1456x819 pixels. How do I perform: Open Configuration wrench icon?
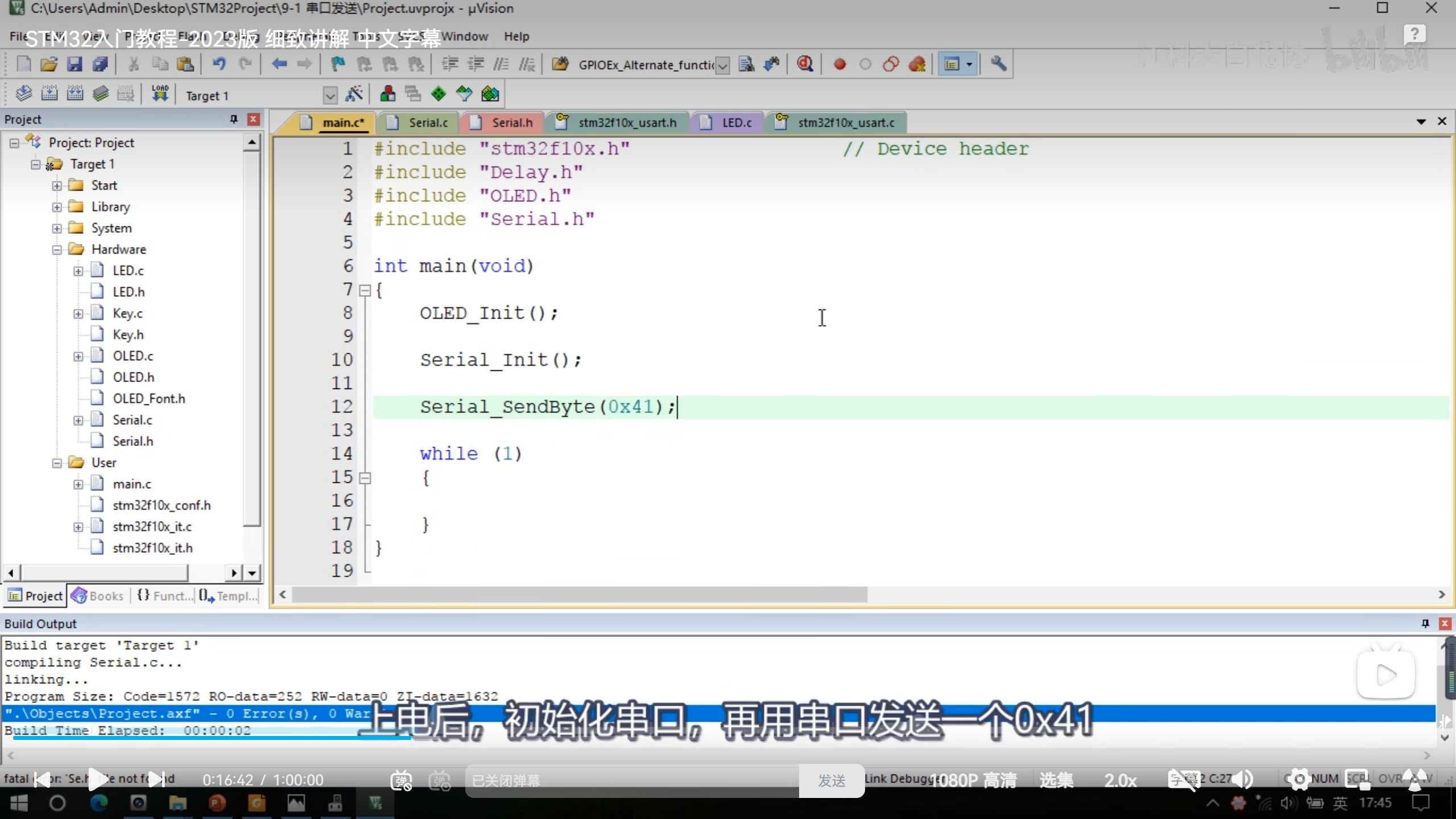pyautogui.click(x=998, y=64)
